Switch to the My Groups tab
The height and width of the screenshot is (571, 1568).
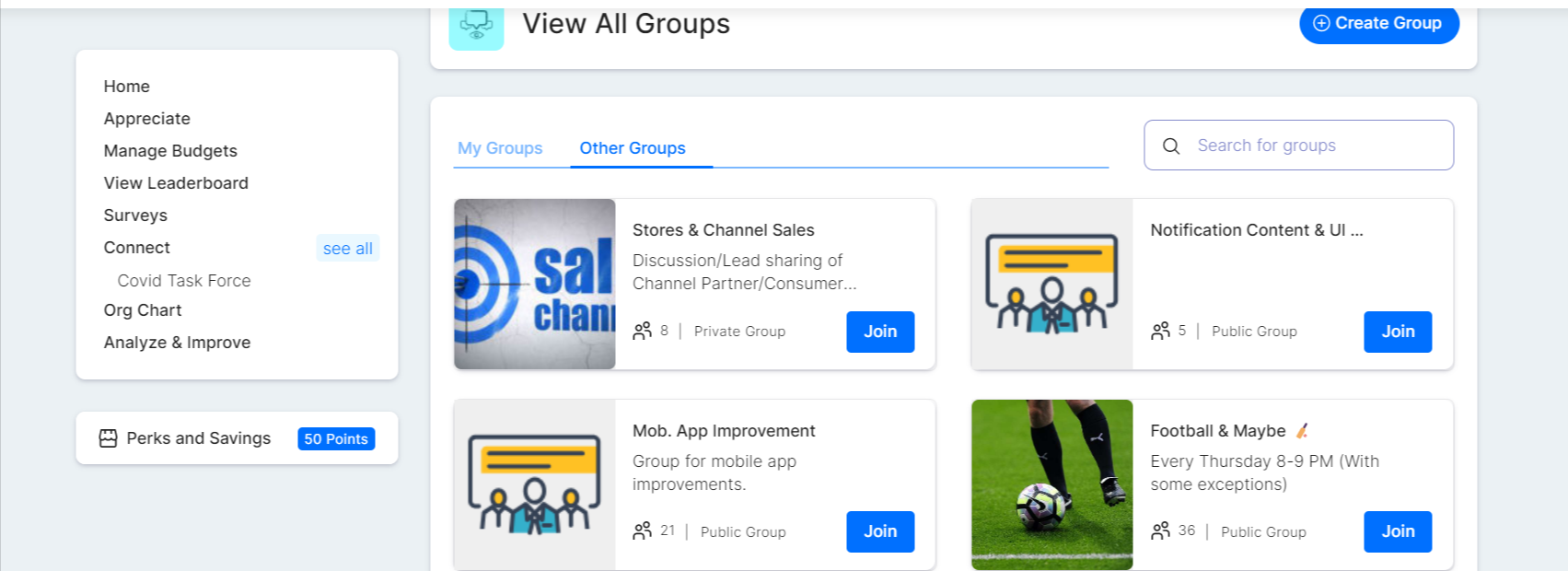pos(500,148)
